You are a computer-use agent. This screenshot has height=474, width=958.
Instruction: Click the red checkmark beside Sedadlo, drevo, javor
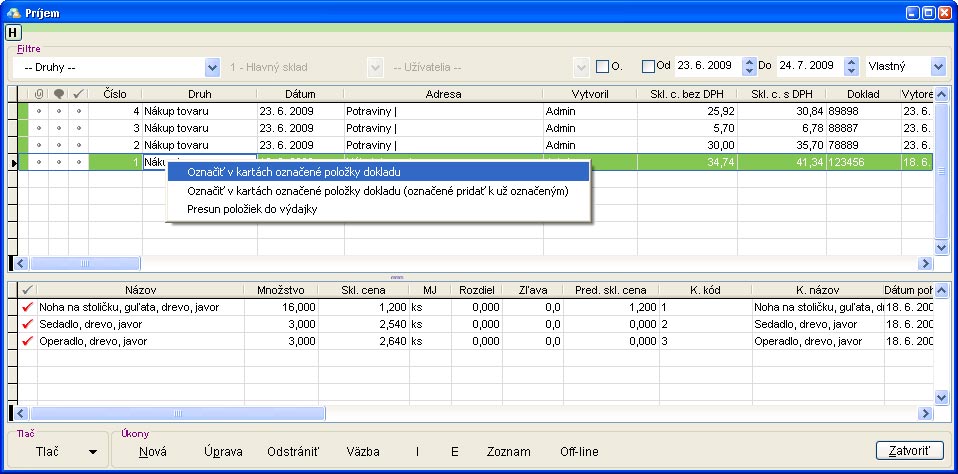(27, 325)
